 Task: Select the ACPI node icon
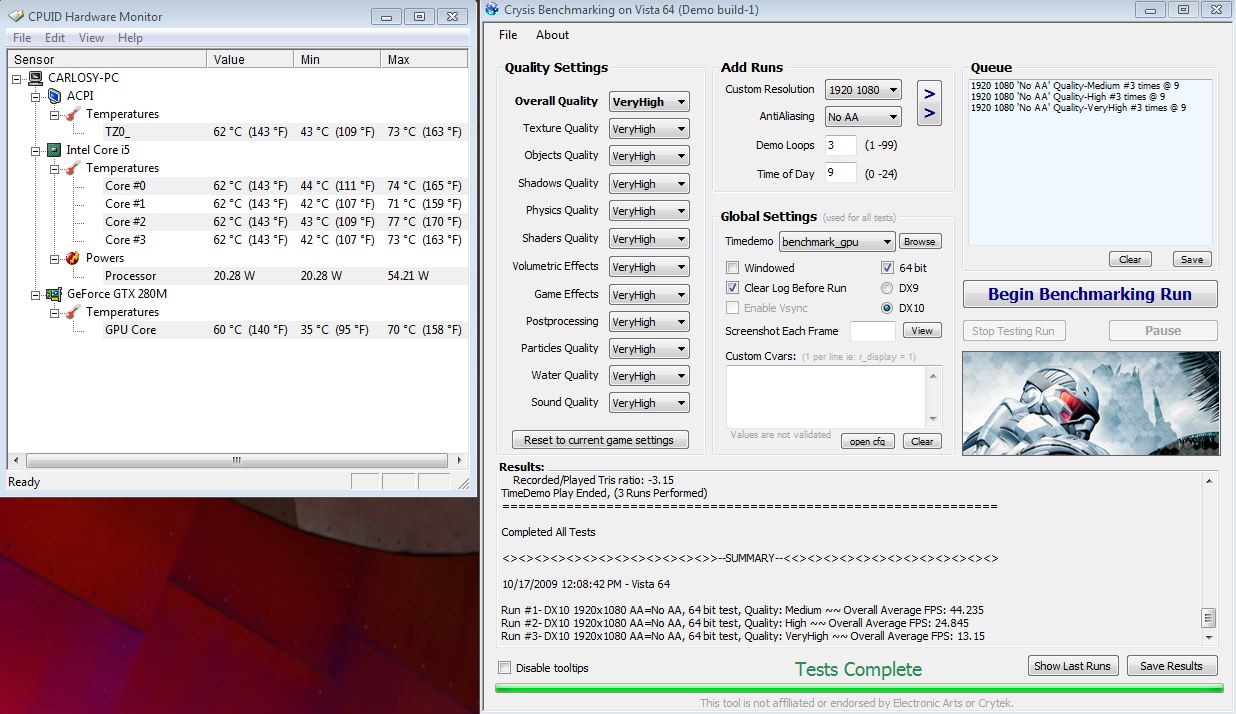click(x=55, y=96)
